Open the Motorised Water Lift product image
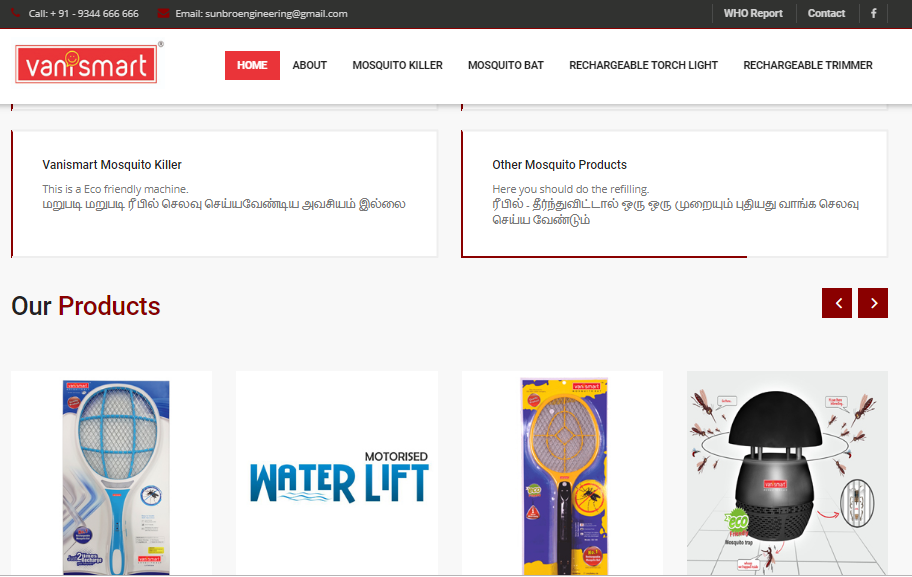912x577 pixels. click(337, 473)
